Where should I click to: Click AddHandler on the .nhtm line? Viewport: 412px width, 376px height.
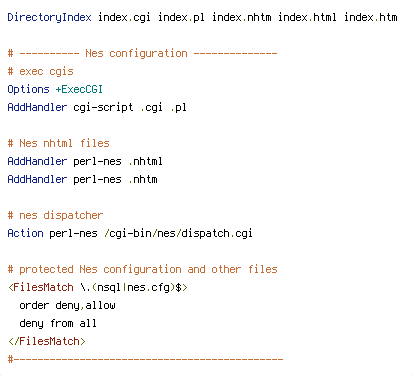pyautogui.click(x=37, y=179)
